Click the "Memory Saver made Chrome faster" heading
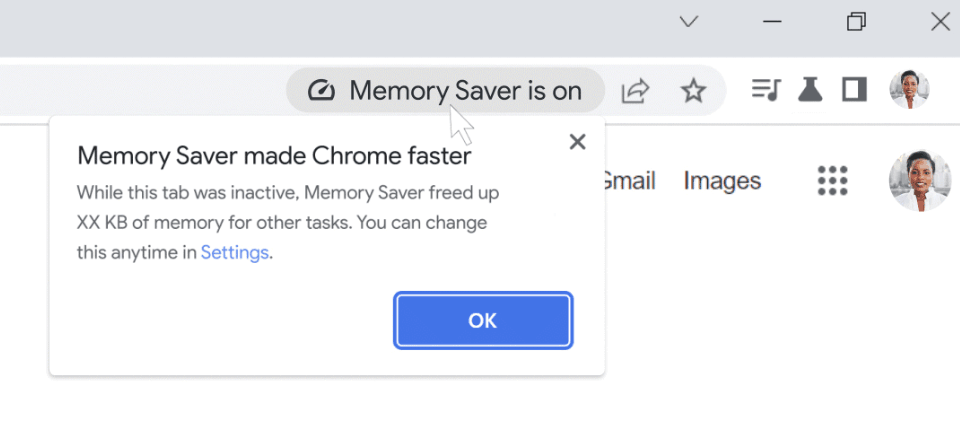The width and height of the screenshot is (960, 434). point(274,156)
